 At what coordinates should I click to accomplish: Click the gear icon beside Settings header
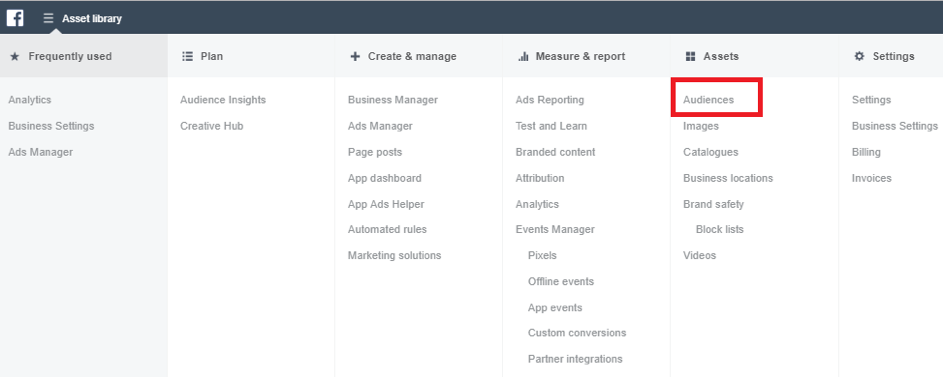pyautogui.click(x=859, y=56)
